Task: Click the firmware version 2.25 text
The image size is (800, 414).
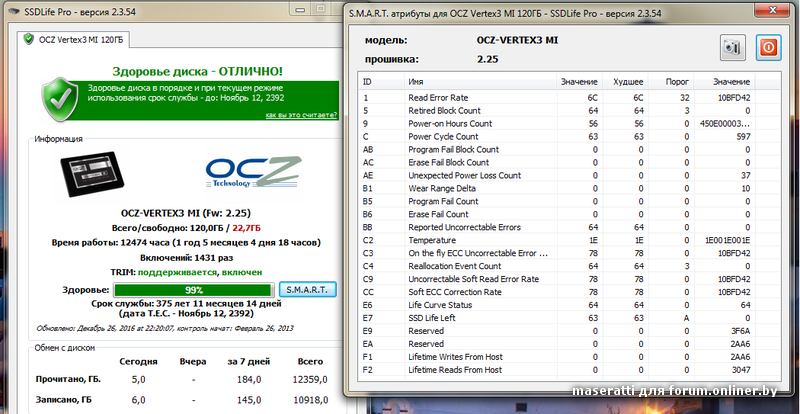Action: pyautogui.click(x=488, y=59)
